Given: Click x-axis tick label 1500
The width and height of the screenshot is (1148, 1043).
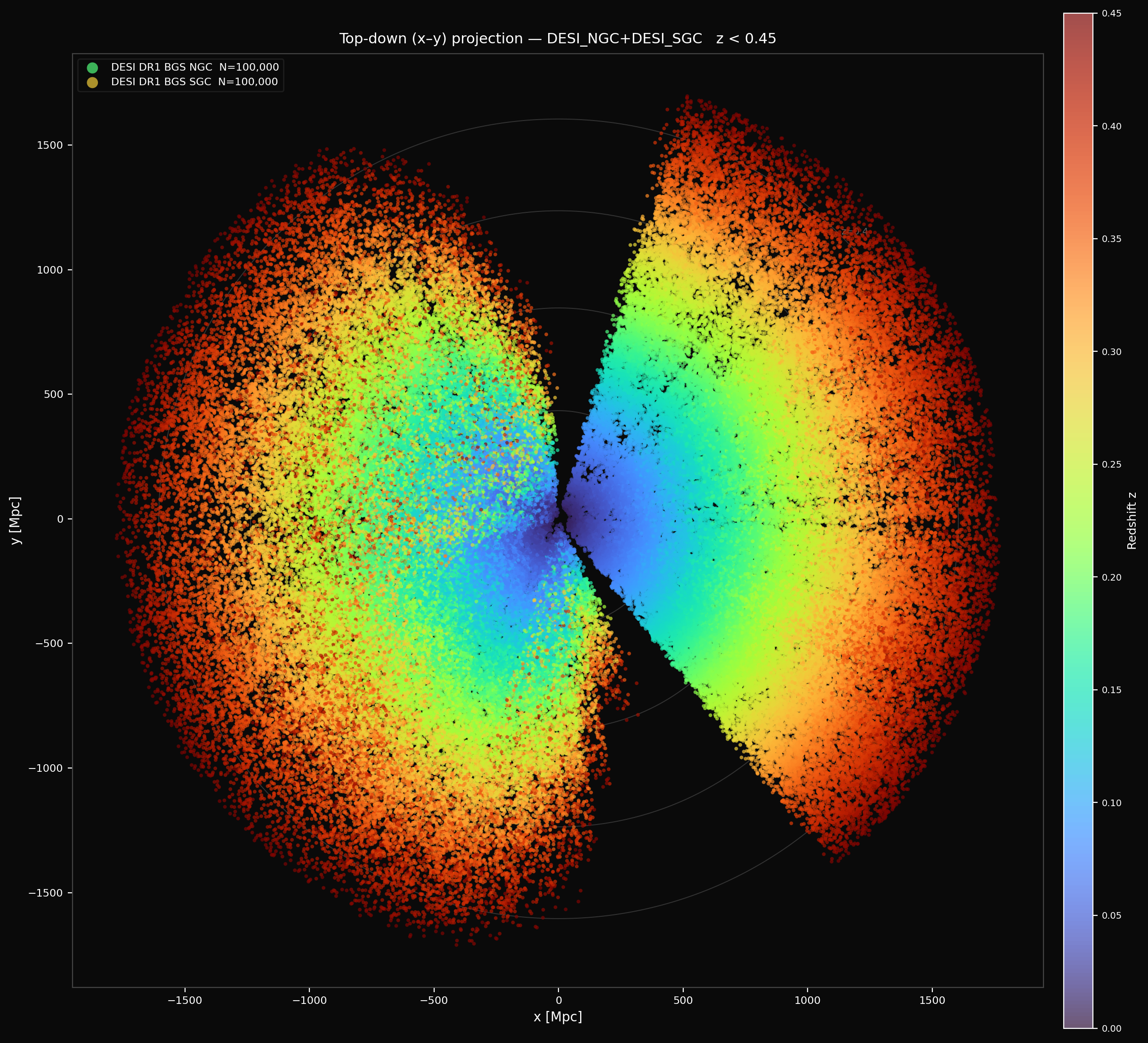Looking at the screenshot, I should [x=932, y=1000].
